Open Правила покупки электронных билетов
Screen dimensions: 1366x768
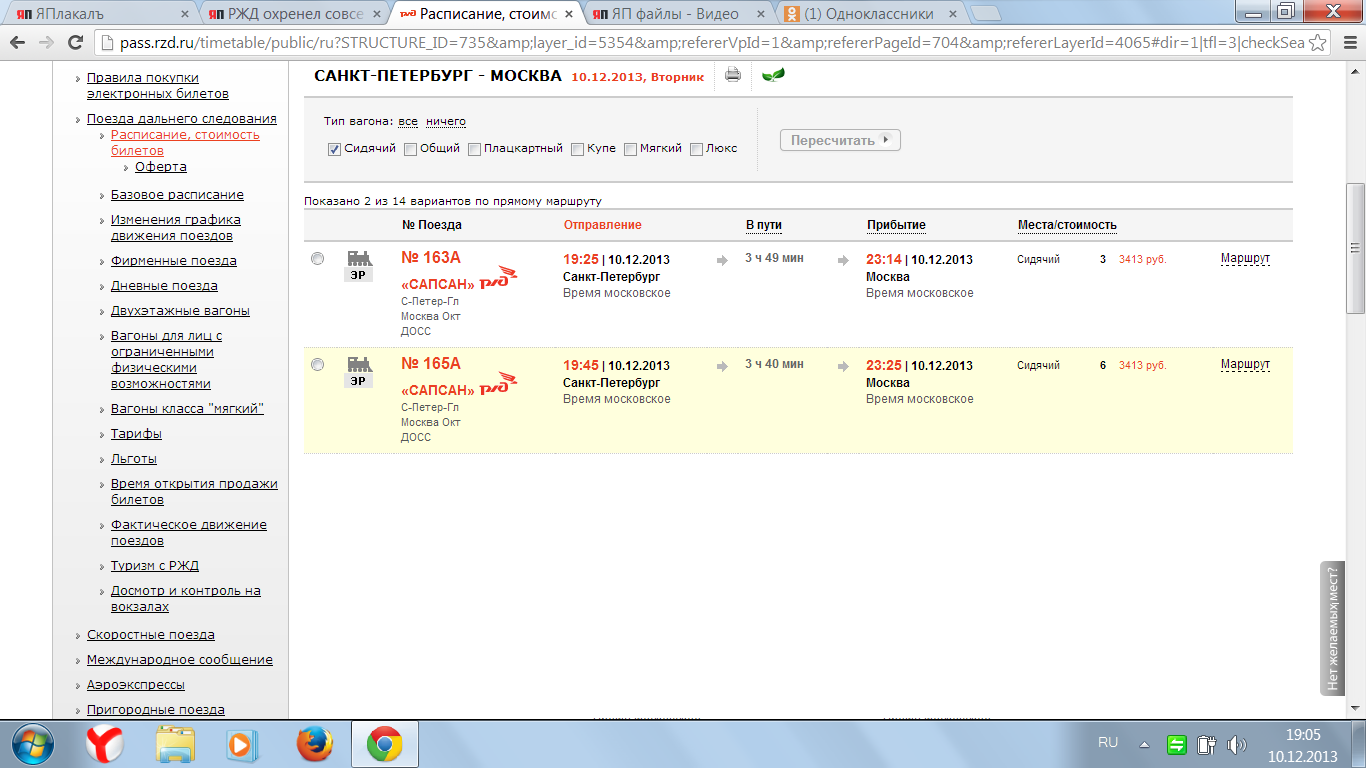[158, 85]
